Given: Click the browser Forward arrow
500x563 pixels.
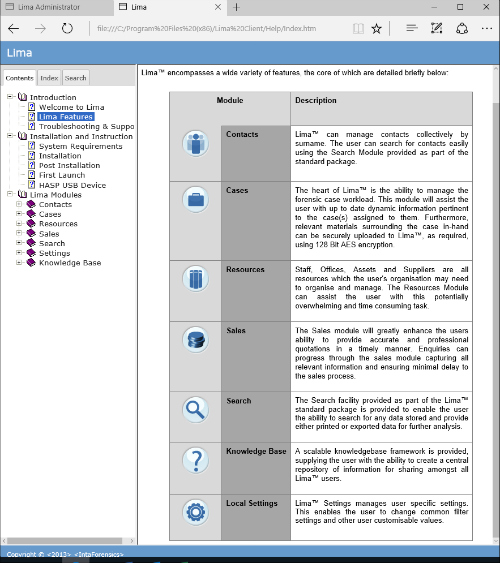Looking at the screenshot, I should (x=40, y=28).
